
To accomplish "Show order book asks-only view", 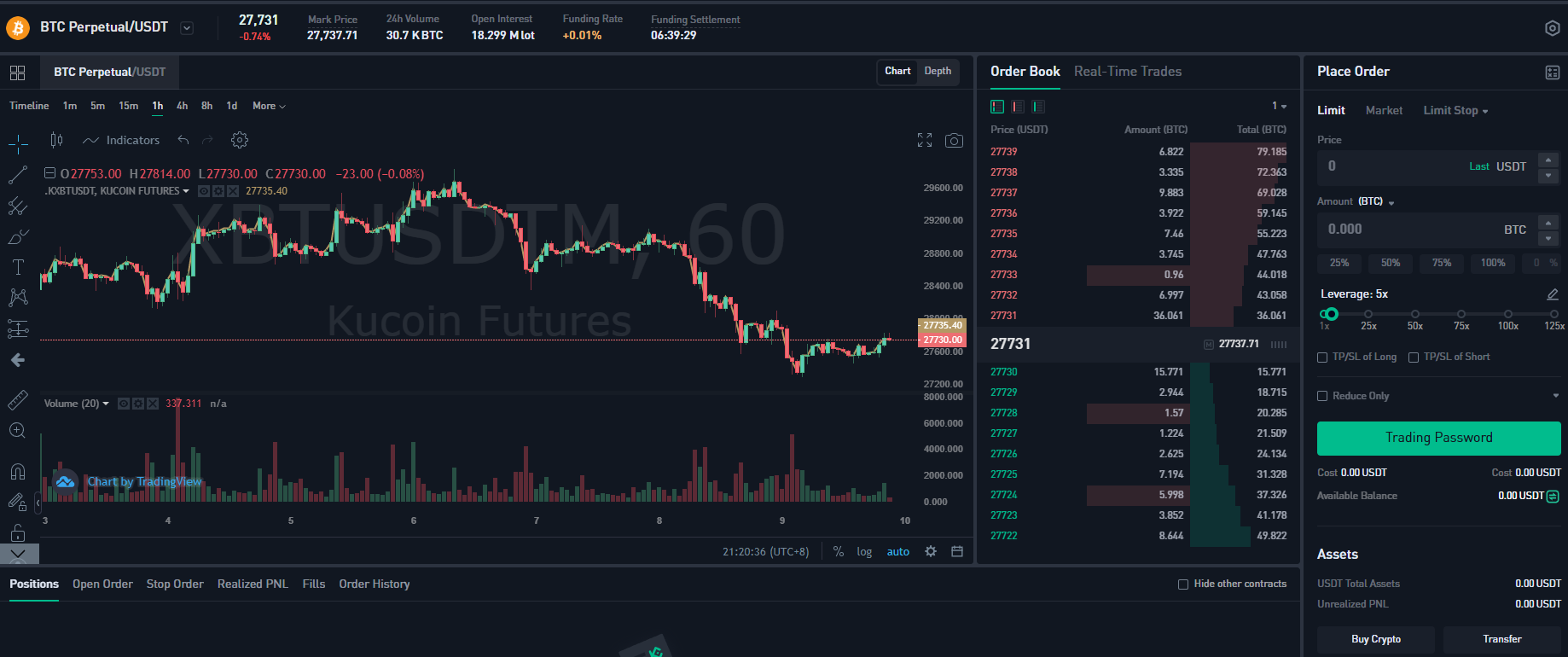I will coord(1018,107).
